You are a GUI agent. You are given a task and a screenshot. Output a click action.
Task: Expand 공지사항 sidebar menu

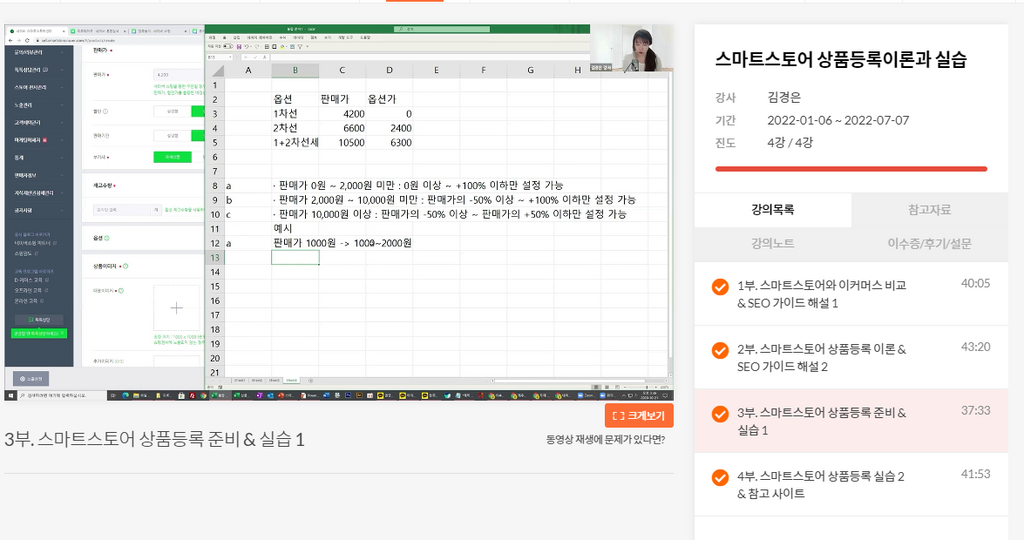click(x=39, y=210)
